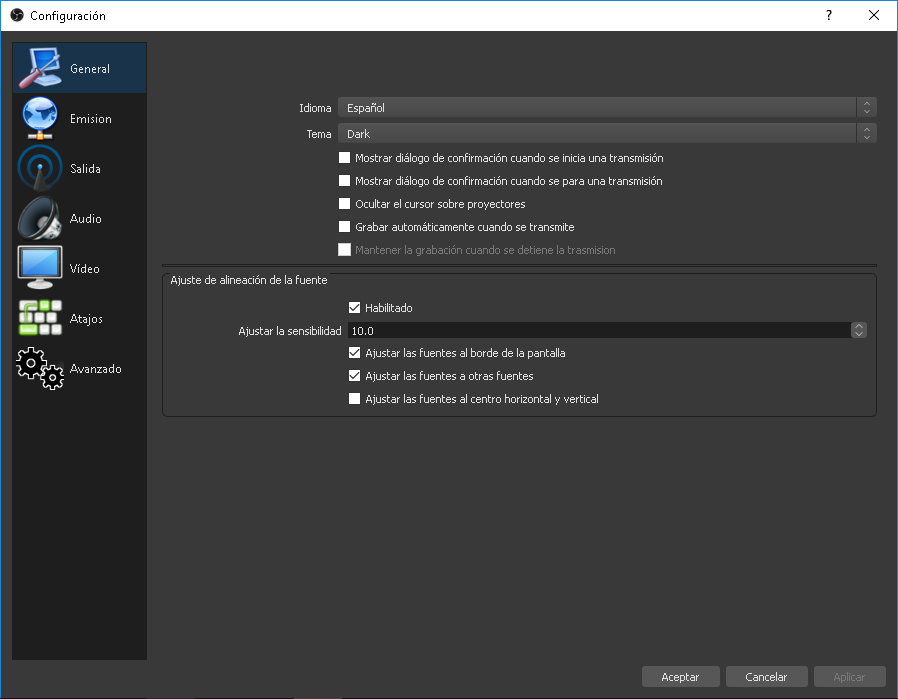Click the Avanzado gears icon

pyautogui.click(x=40, y=368)
